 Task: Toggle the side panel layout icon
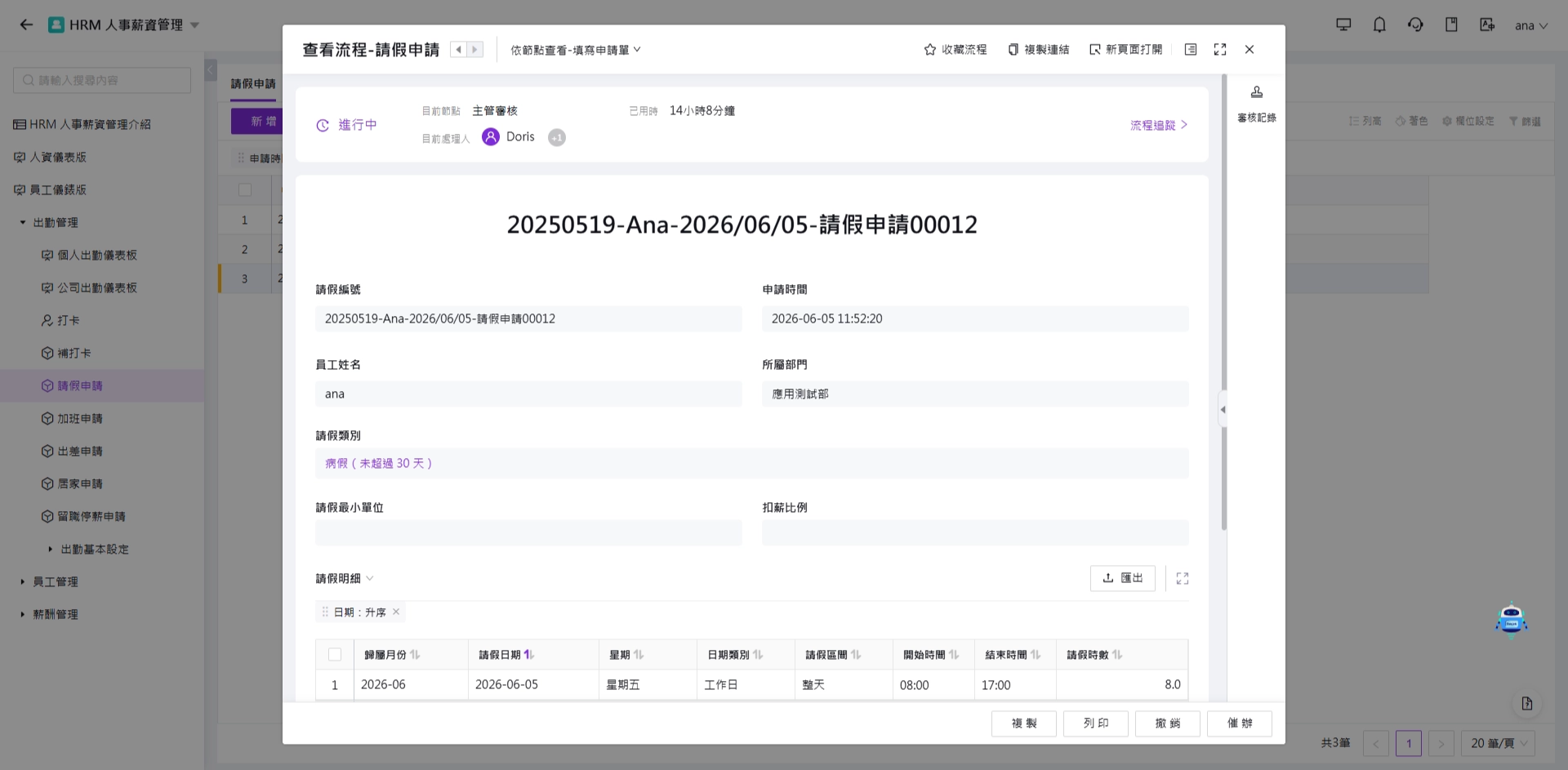[1191, 50]
